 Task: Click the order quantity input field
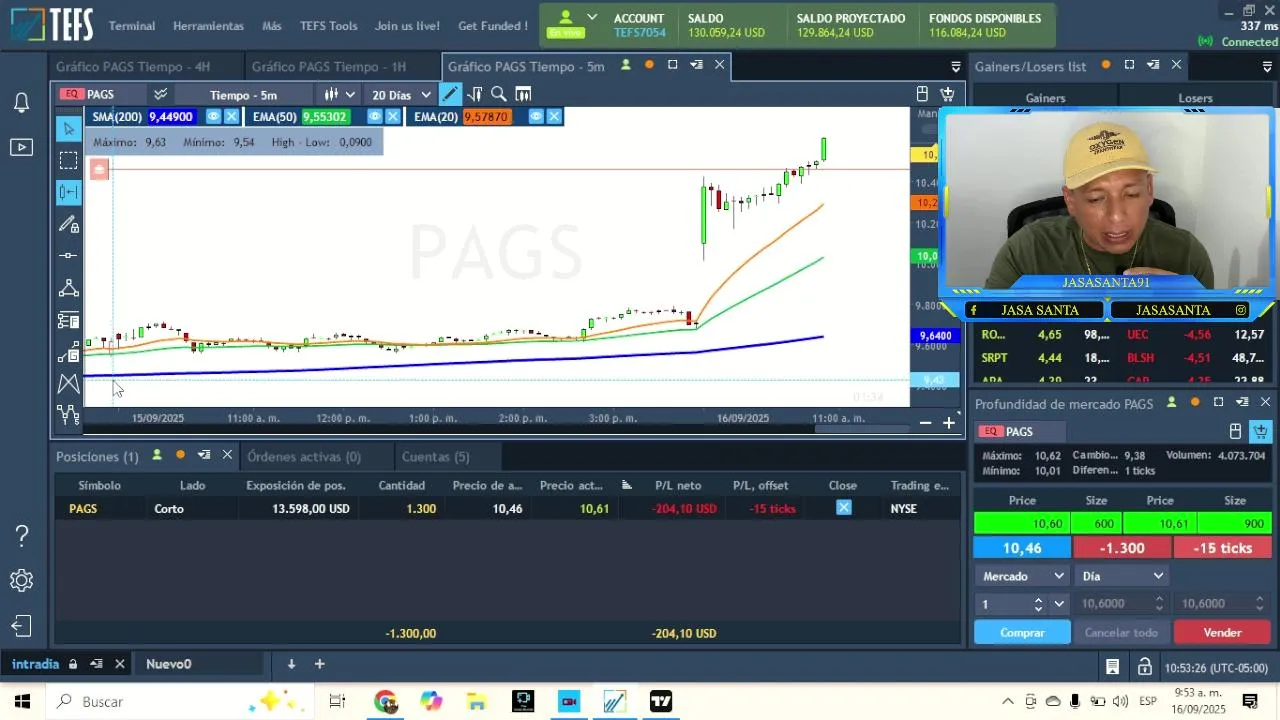[1004, 604]
